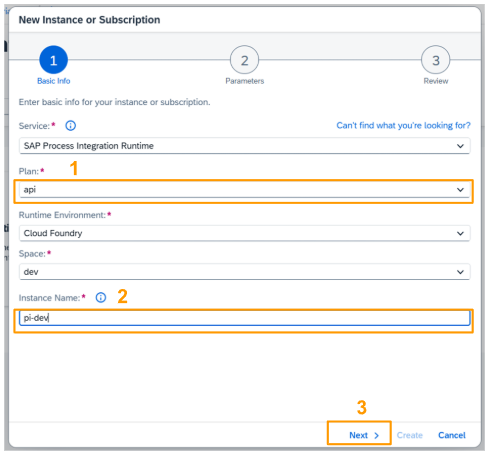This screenshot has height=453, width=490.
Task: Click the Plan field label
Action: tap(29, 171)
